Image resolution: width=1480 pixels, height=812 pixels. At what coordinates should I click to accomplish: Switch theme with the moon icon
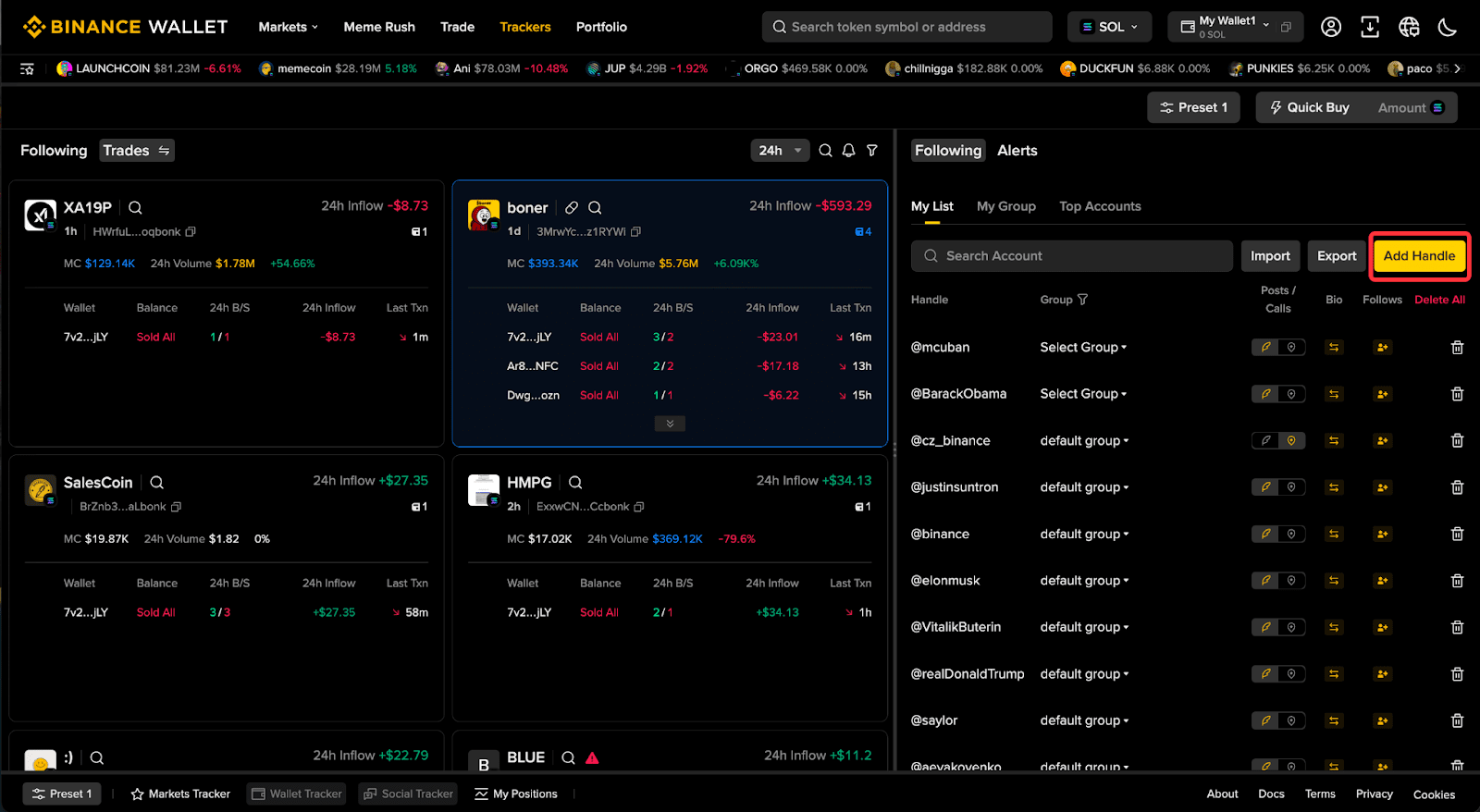1448,27
